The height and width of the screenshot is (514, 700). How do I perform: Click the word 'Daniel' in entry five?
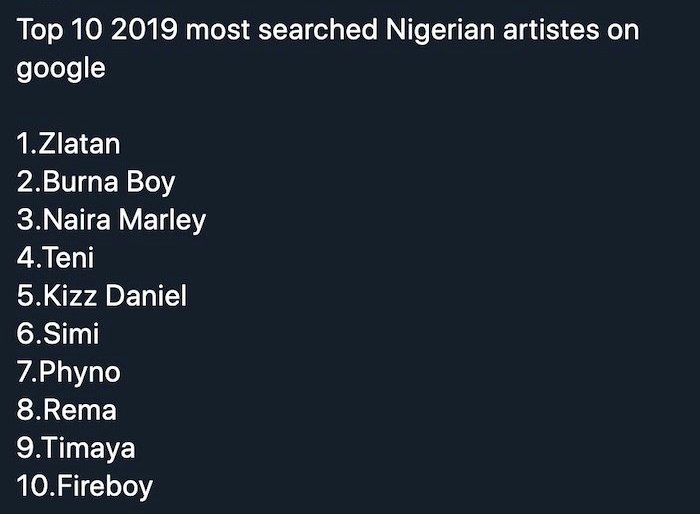(146, 296)
